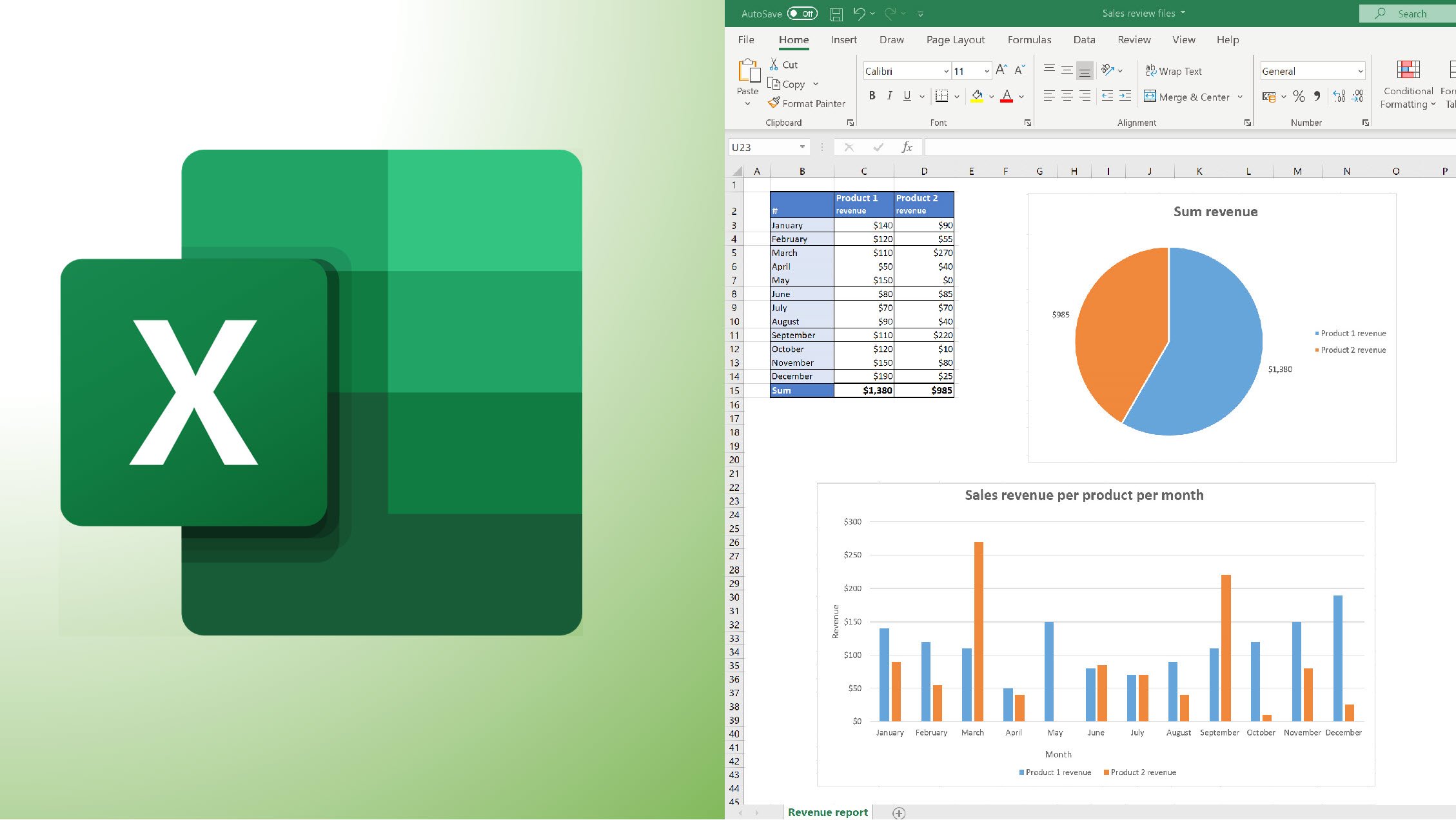Click the Italic formatting icon
This screenshot has width=1456, height=820.
(889, 96)
